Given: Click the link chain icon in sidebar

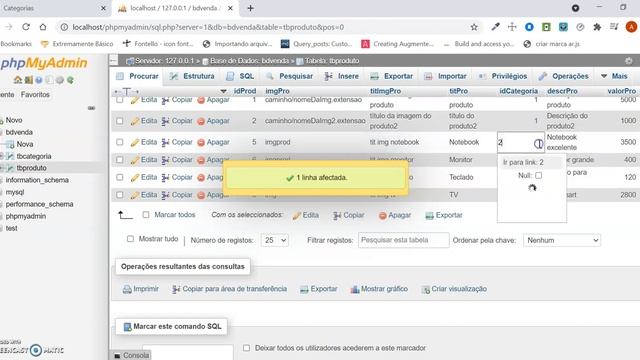Looking at the screenshot, I should pos(91,108).
